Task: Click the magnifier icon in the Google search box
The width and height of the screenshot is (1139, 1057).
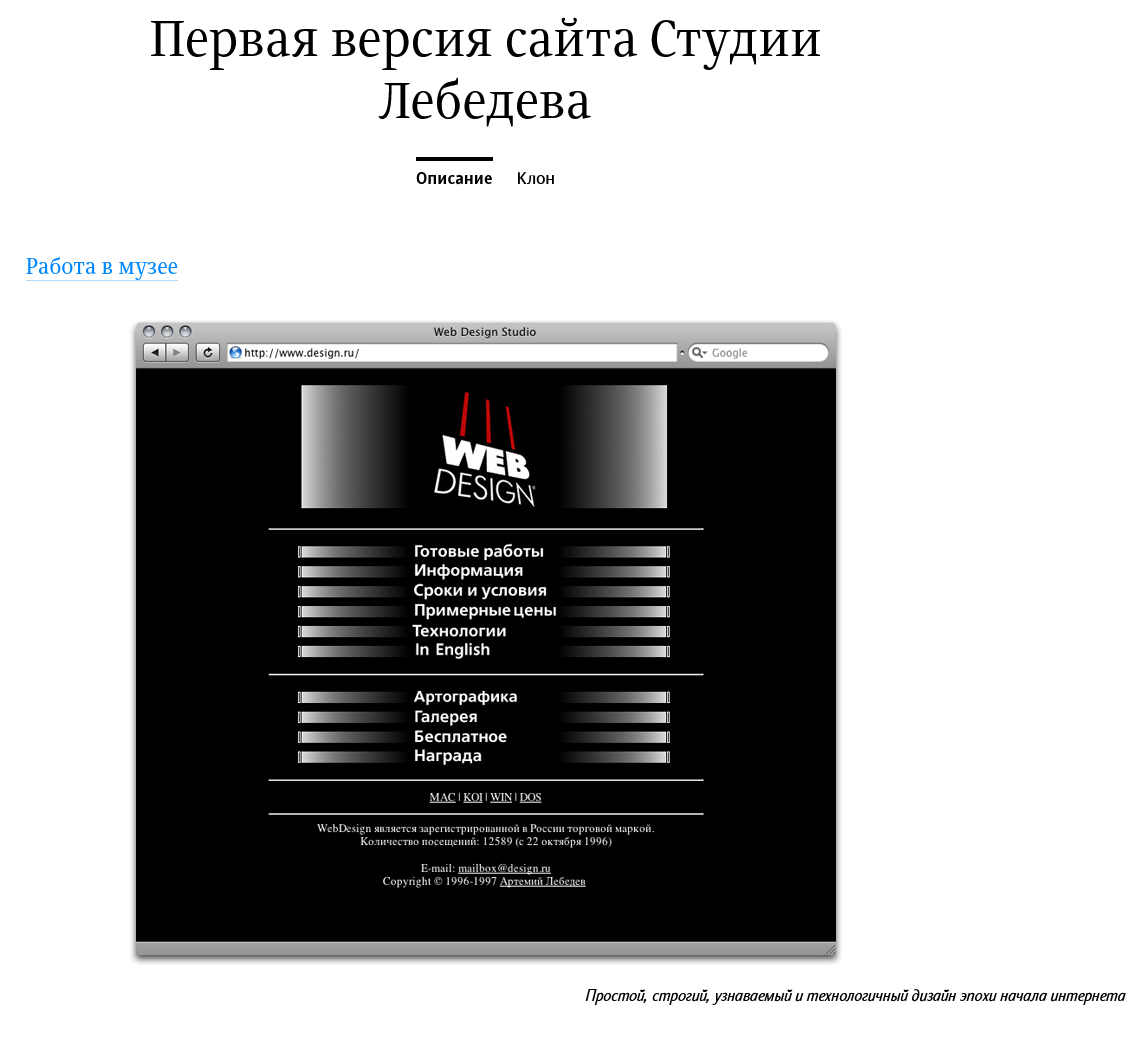Action: coord(699,353)
